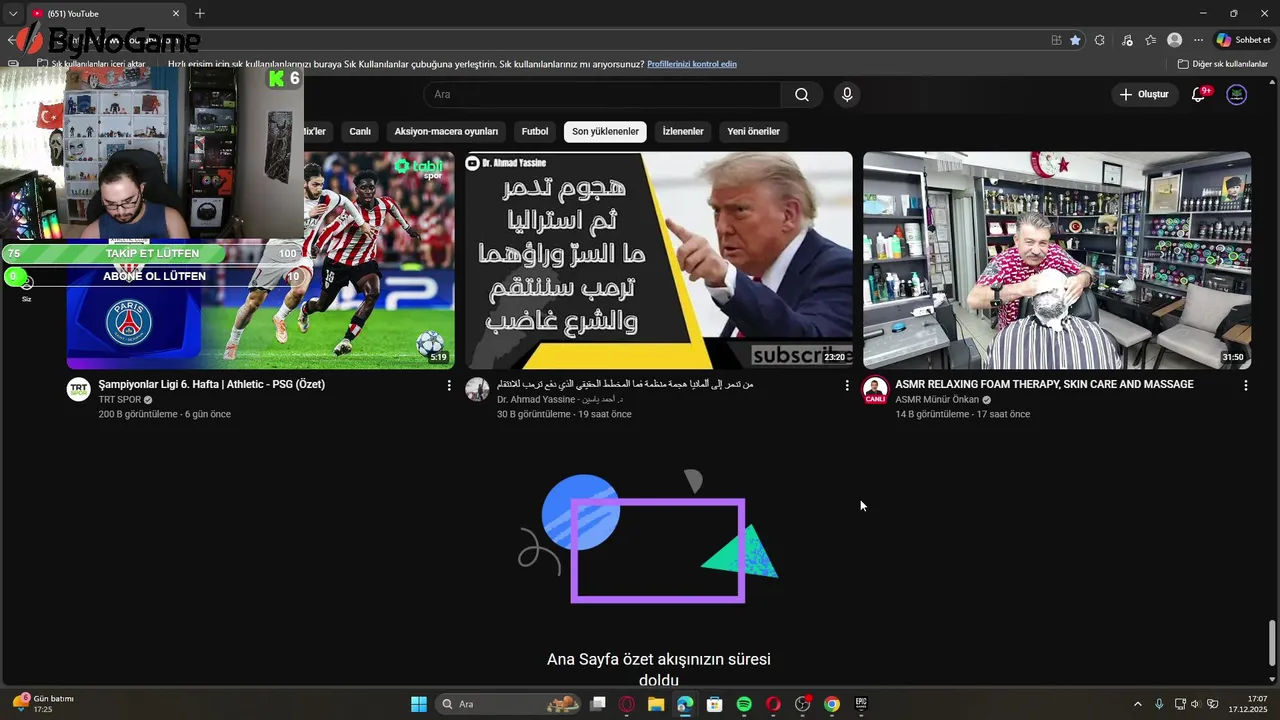Switch to OBS Studio on the taskbar
Screen dimensions: 1280x720
tap(802, 704)
